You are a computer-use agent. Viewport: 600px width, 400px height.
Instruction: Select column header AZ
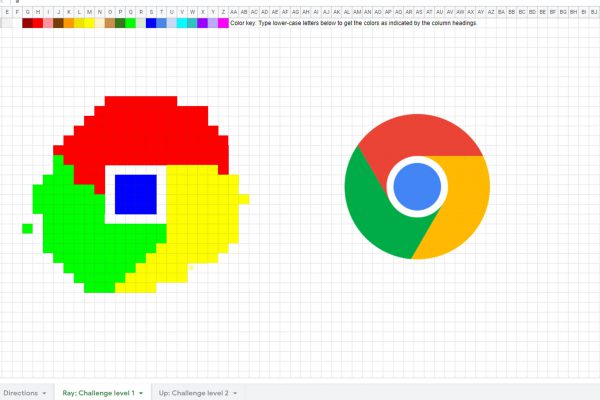coord(491,12)
